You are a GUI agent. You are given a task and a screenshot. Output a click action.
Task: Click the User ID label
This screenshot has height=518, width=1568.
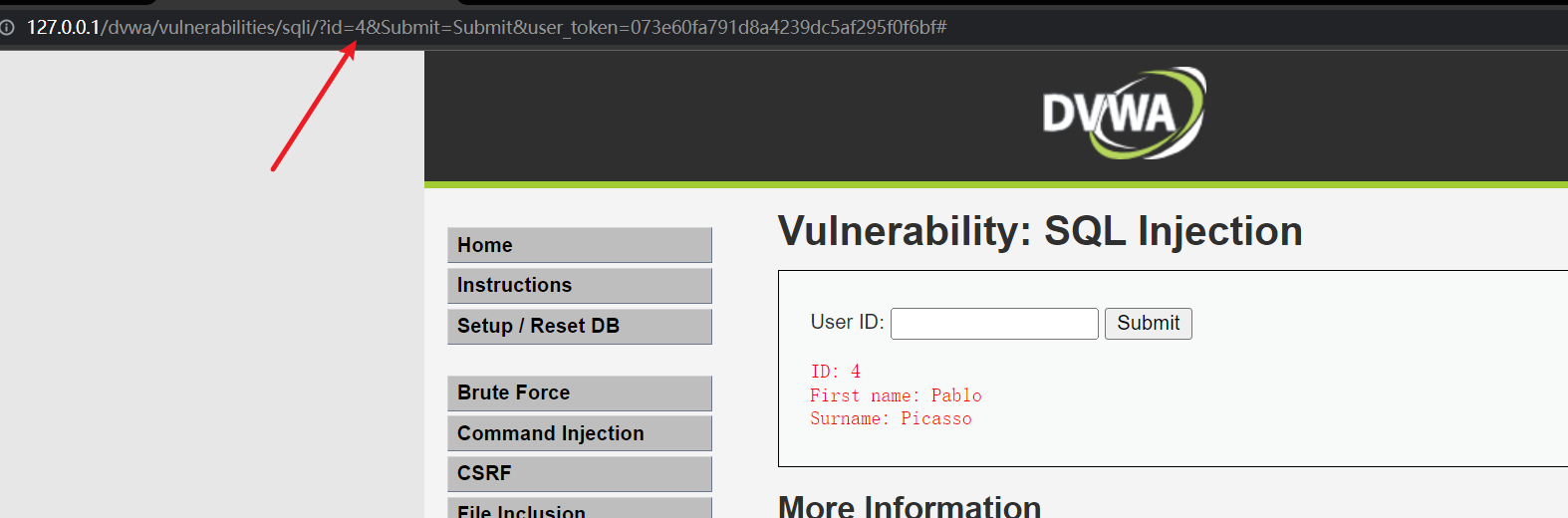point(847,322)
